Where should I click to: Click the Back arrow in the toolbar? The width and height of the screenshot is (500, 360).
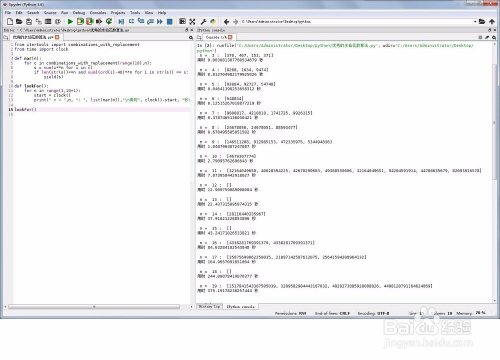(x=226, y=22)
